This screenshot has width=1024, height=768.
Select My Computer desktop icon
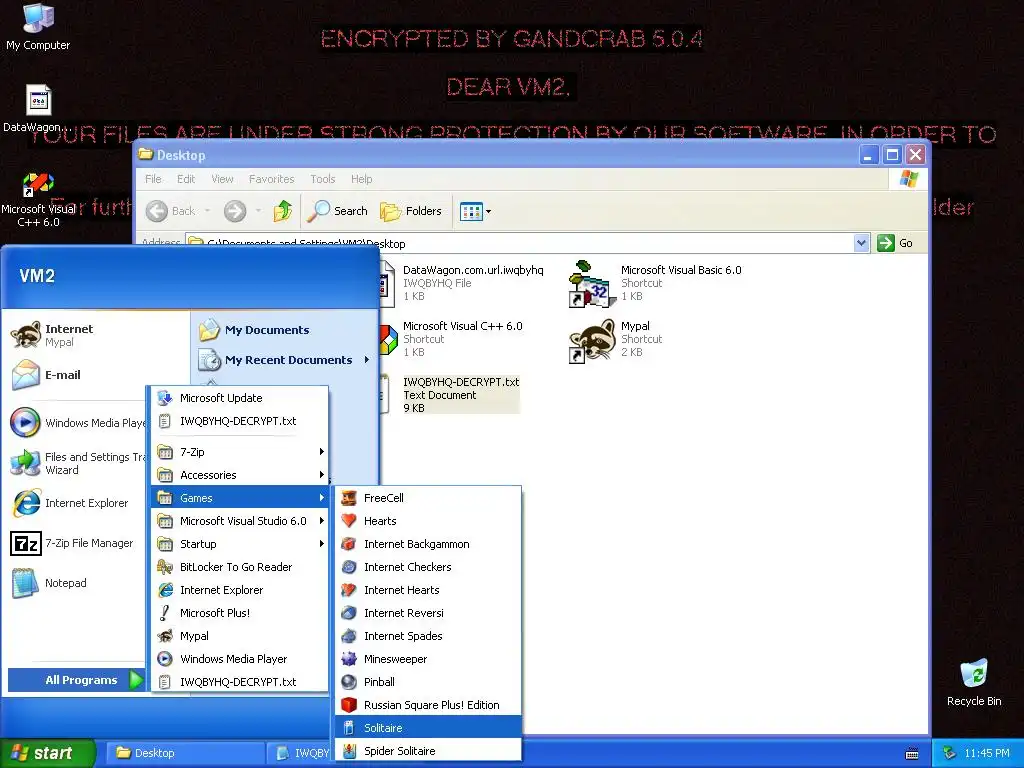coord(38,27)
